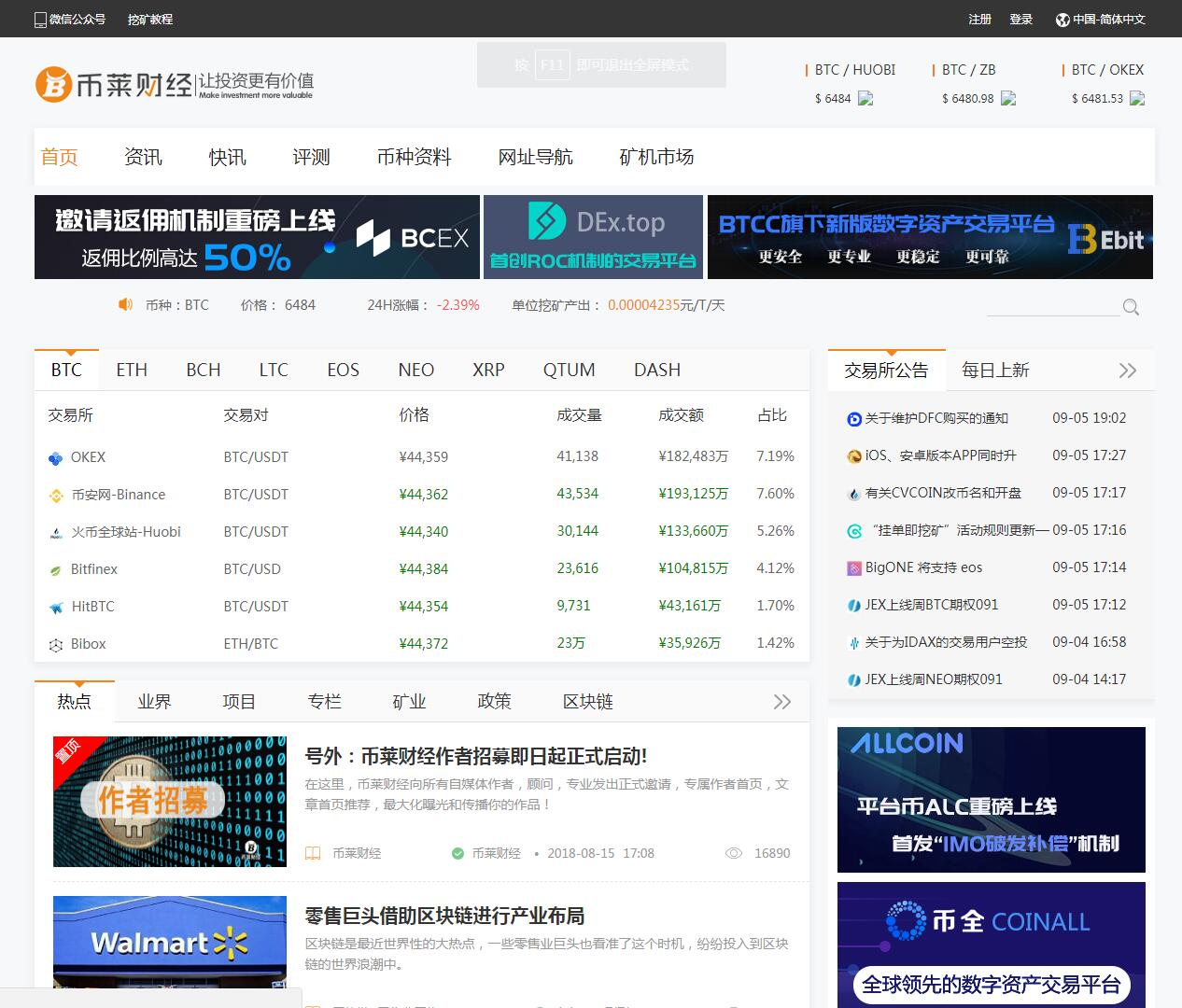This screenshot has width=1182, height=1008.
Task: Click the book icon beside 币莱财经 source
Action: [x=313, y=853]
